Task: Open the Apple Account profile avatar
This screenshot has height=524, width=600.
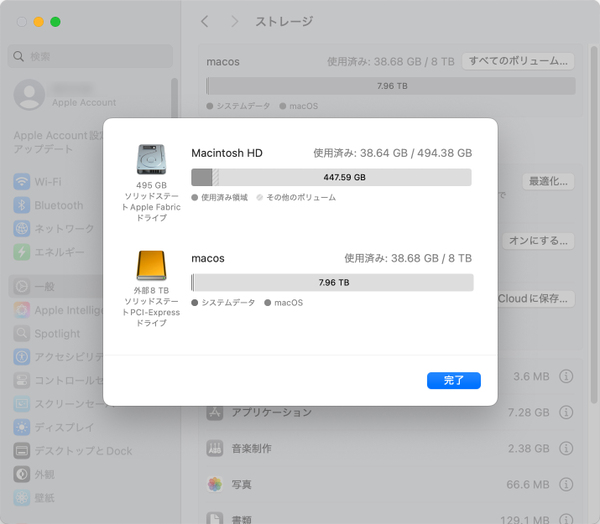Action: click(x=29, y=95)
